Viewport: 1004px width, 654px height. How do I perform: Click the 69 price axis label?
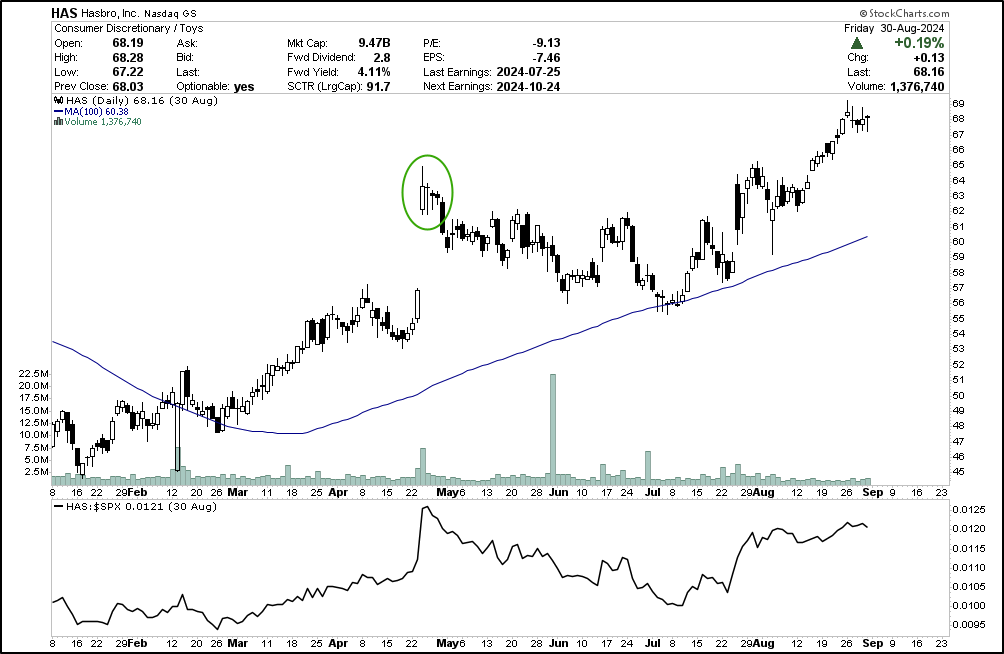pyautogui.click(x=959, y=104)
